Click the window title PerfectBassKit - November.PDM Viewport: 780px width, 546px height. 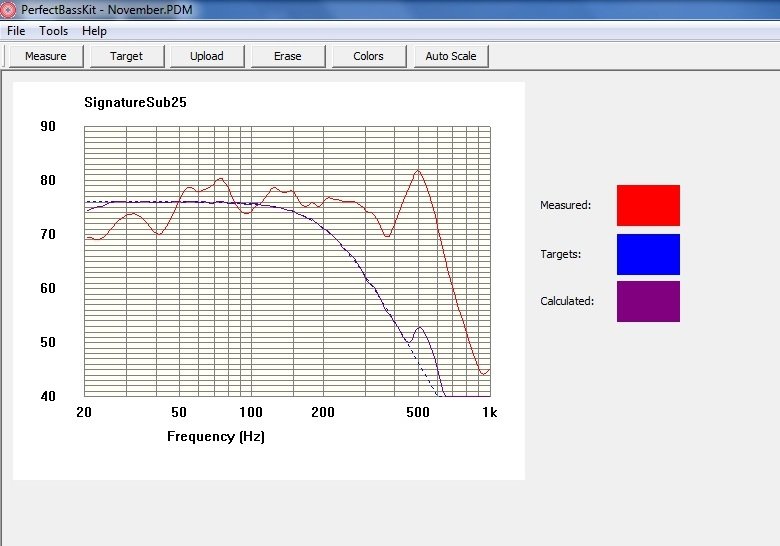[x=106, y=9]
